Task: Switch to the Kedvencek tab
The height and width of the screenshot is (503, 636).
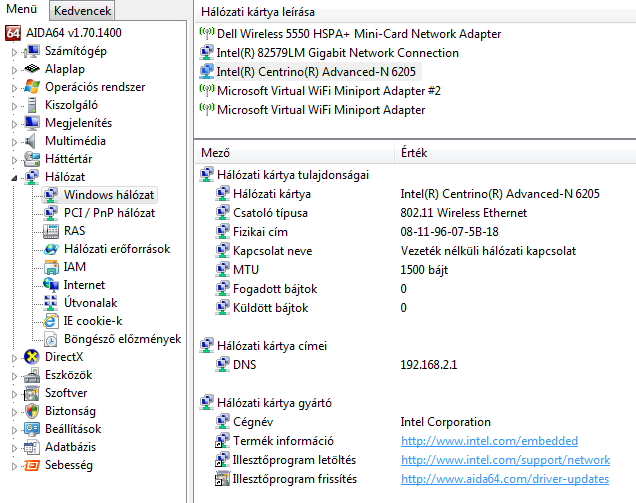Action: 82,11
